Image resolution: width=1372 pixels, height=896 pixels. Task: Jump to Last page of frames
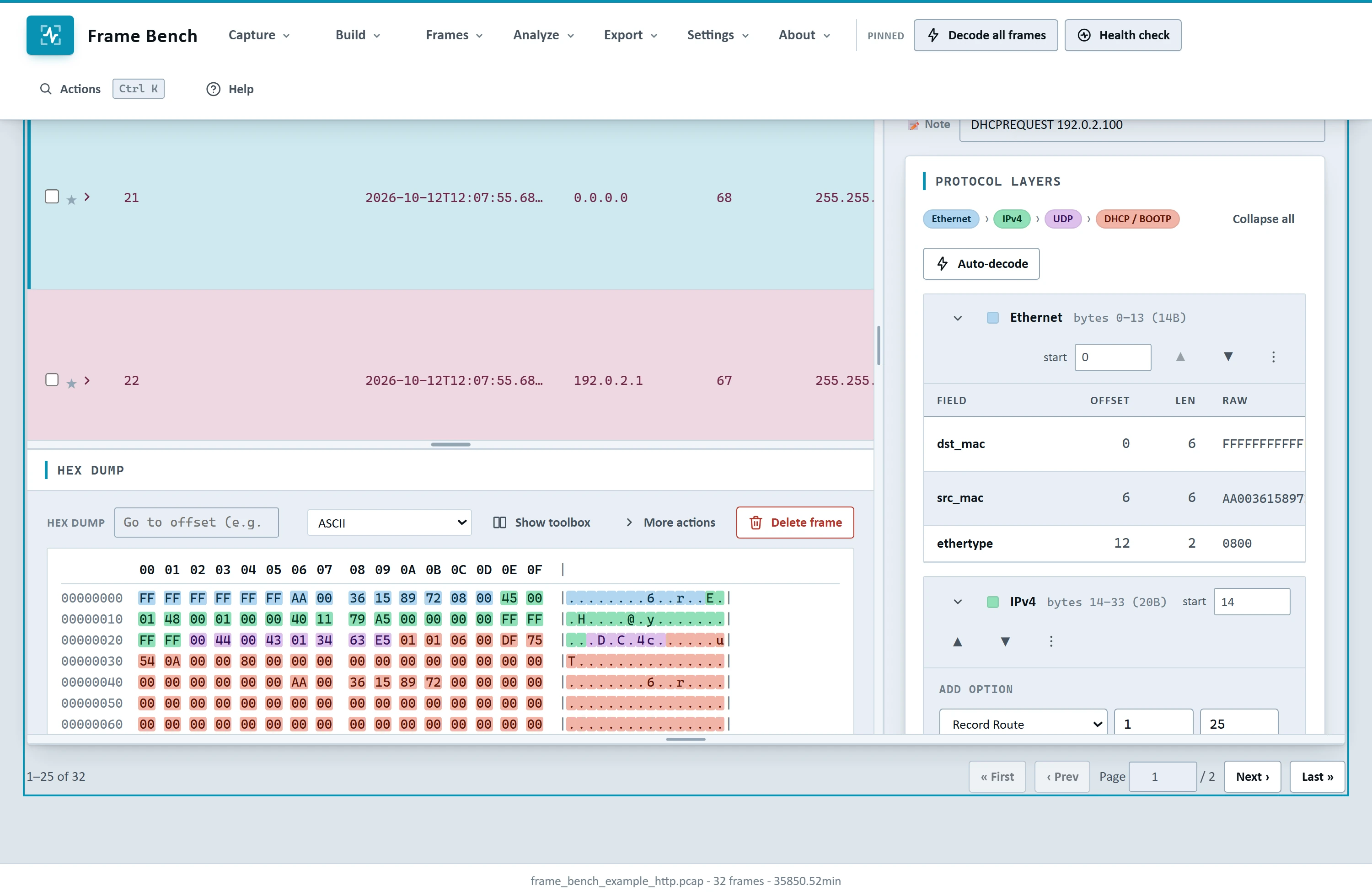[x=1317, y=777]
